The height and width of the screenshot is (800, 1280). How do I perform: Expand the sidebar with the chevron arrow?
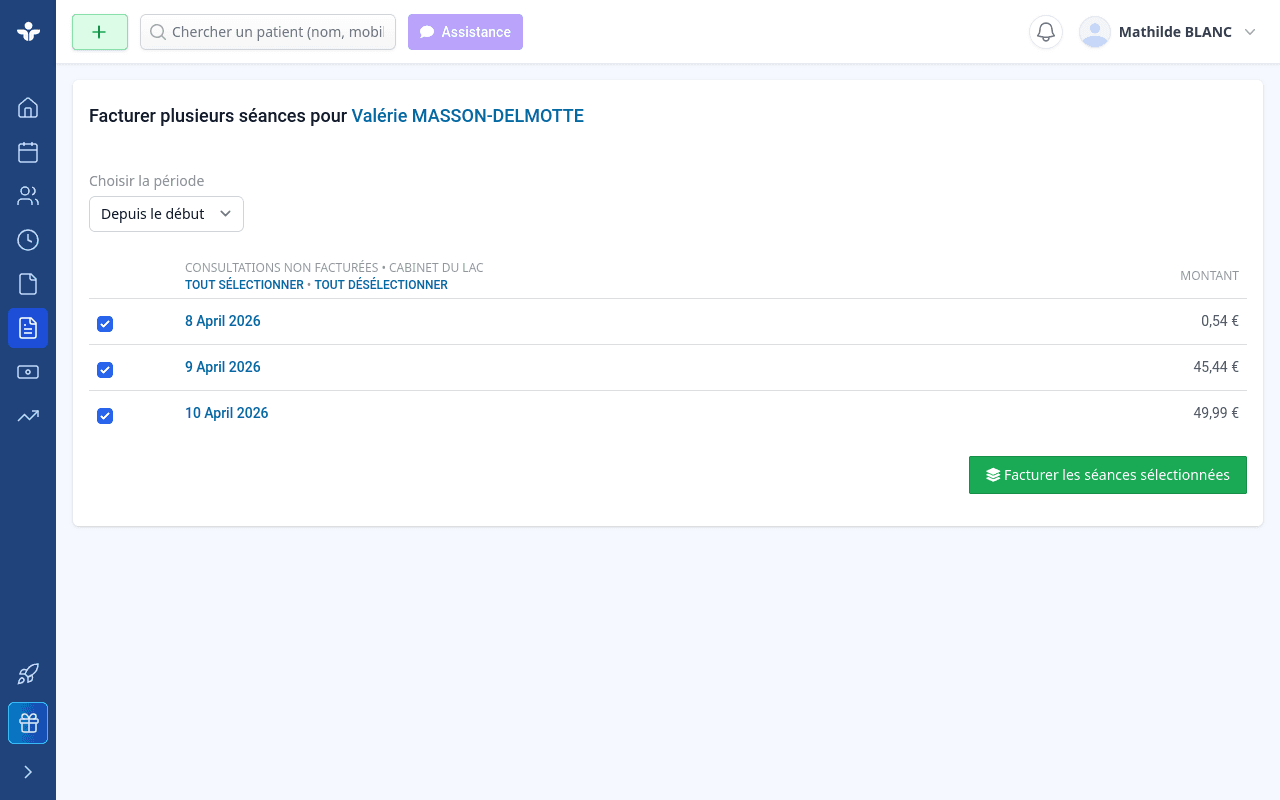[28, 772]
